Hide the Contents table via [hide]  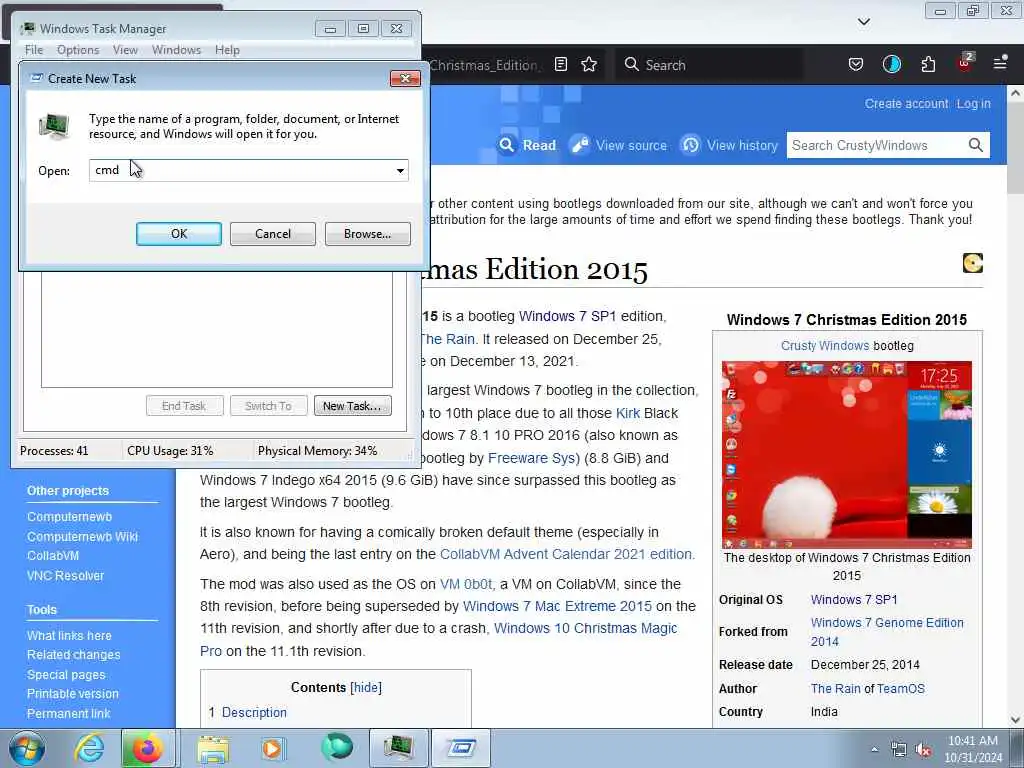point(366,688)
